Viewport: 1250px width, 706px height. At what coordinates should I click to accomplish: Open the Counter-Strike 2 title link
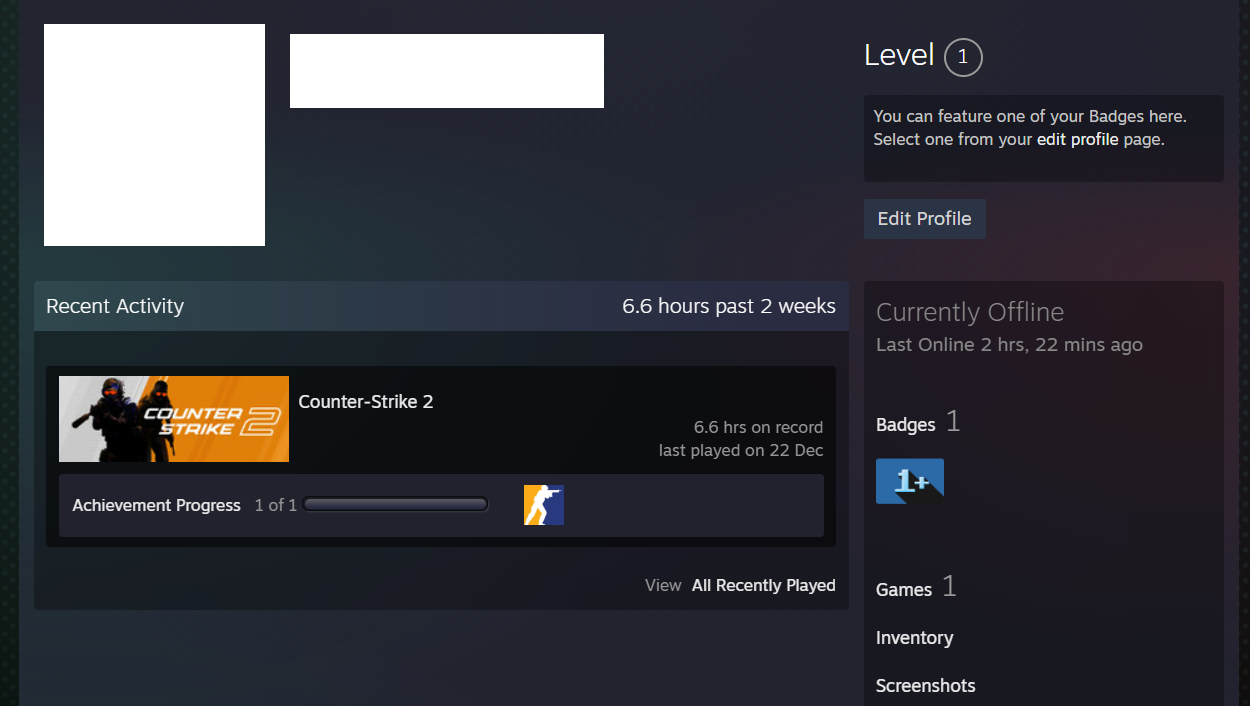[x=366, y=402]
